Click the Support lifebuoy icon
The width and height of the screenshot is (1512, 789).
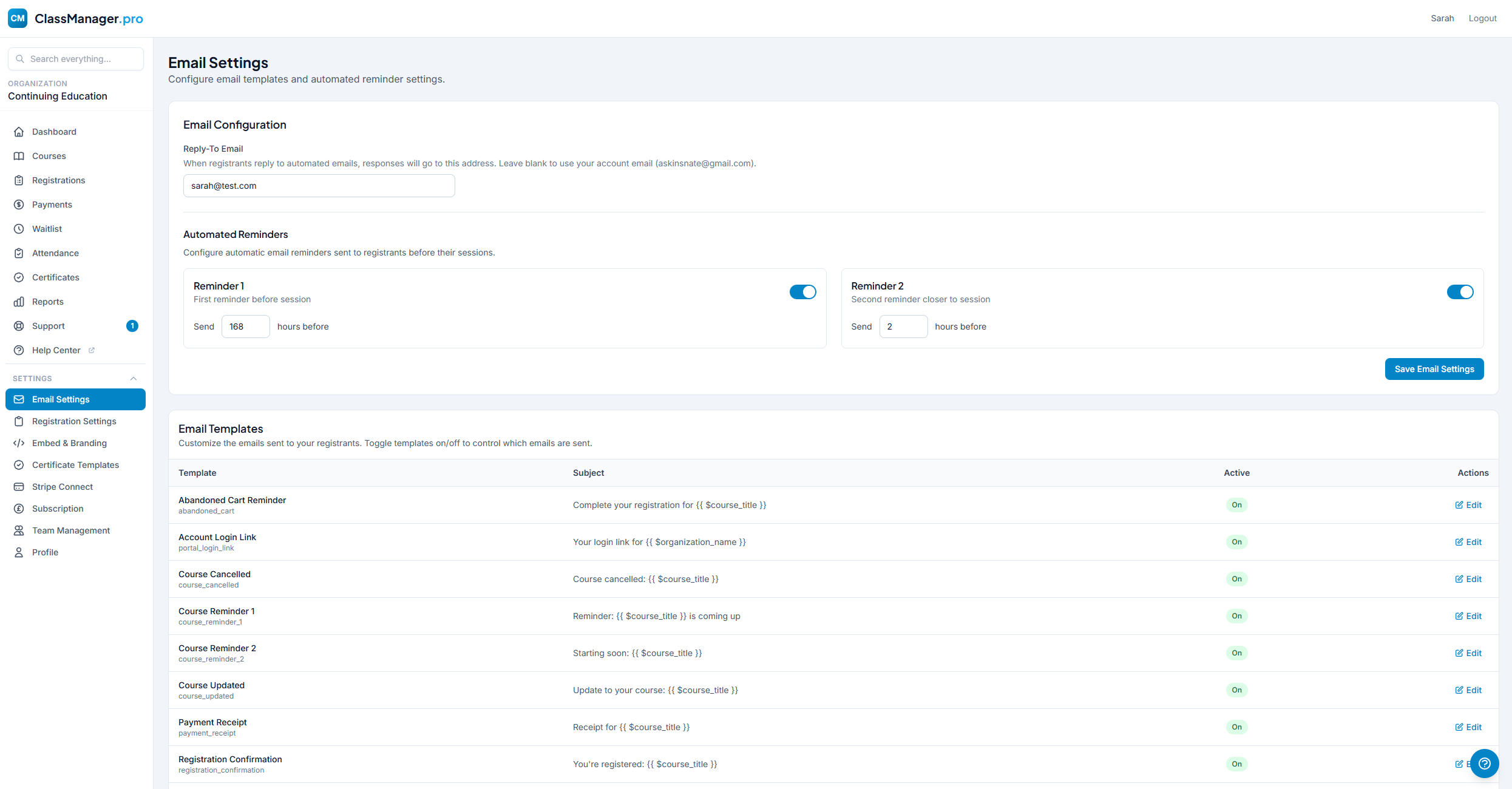19,326
